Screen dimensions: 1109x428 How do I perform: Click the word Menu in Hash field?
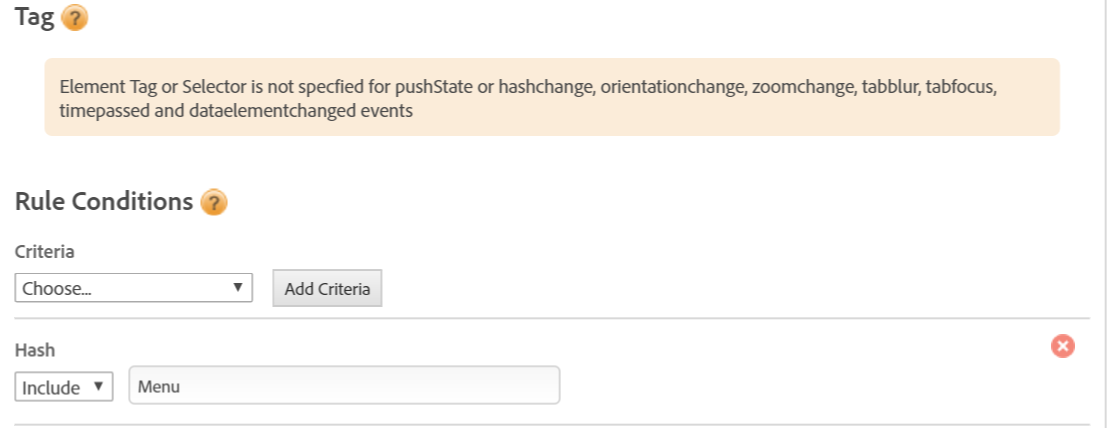pyautogui.click(x=158, y=386)
